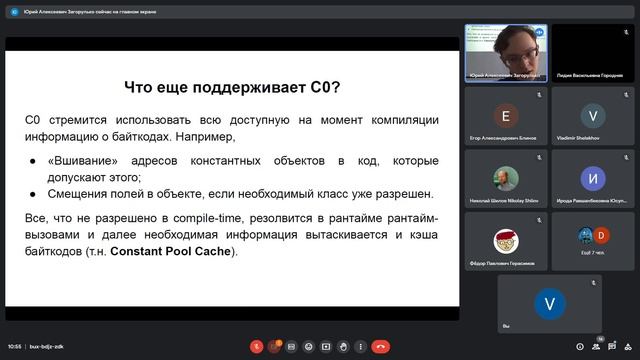Click the large blue V avatar in 'Вы' tile
The image size is (640, 360).
pyautogui.click(x=550, y=304)
